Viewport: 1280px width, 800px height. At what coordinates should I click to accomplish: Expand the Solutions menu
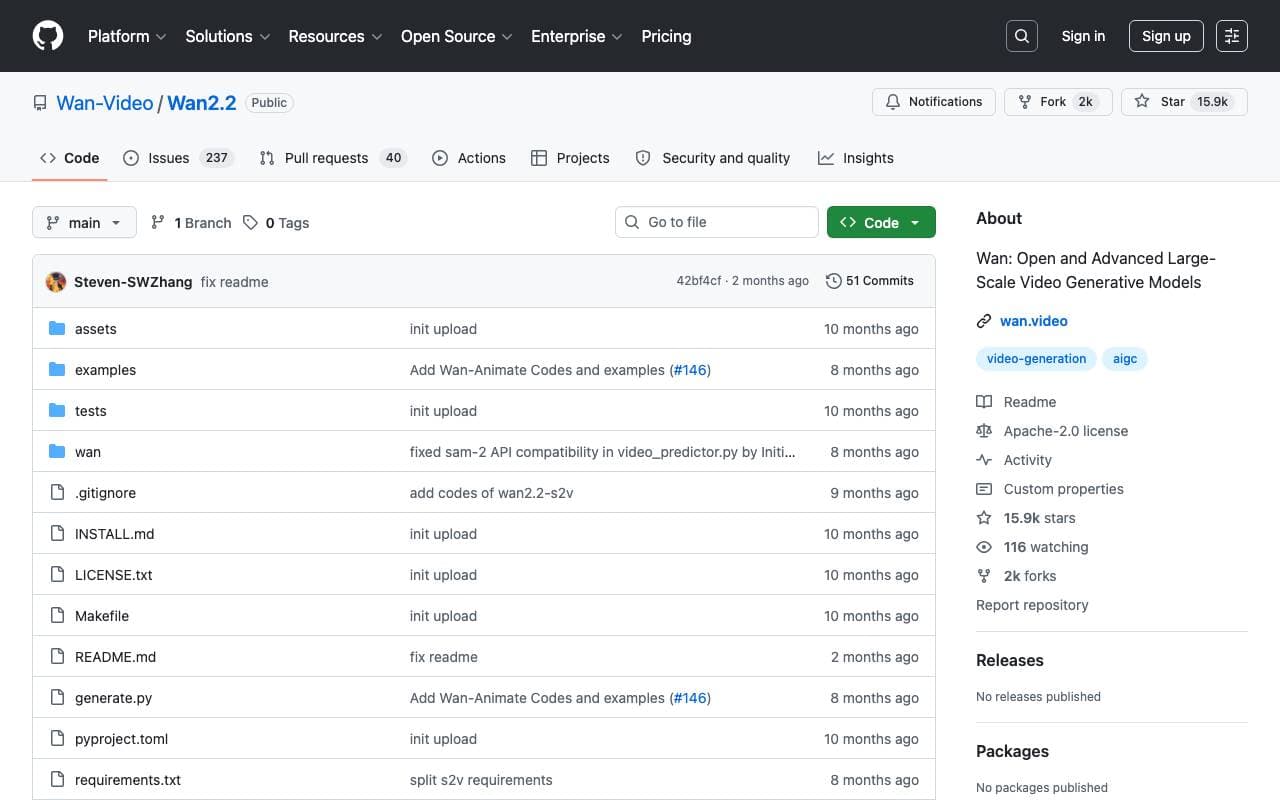pos(228,36)
